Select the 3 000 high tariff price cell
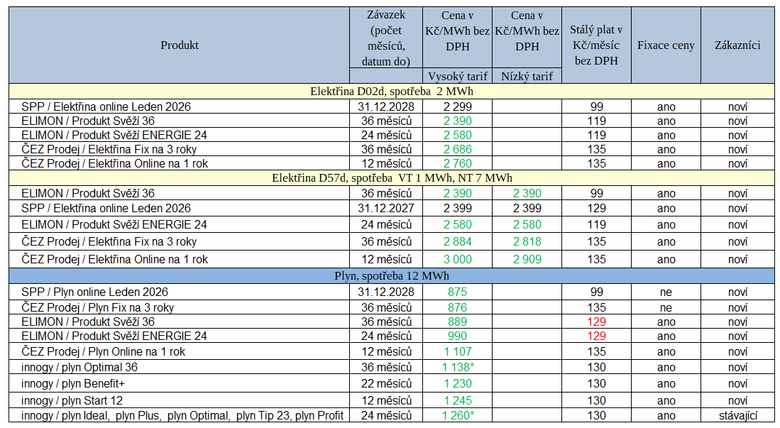Viewport: 780px width, 428px height. click(453, 259)
